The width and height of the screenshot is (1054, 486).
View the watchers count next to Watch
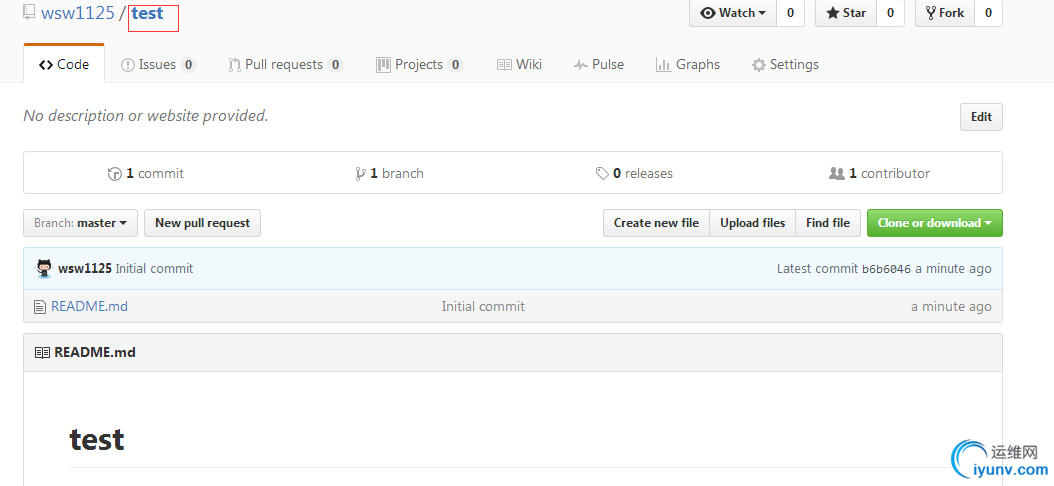(790, 13)
